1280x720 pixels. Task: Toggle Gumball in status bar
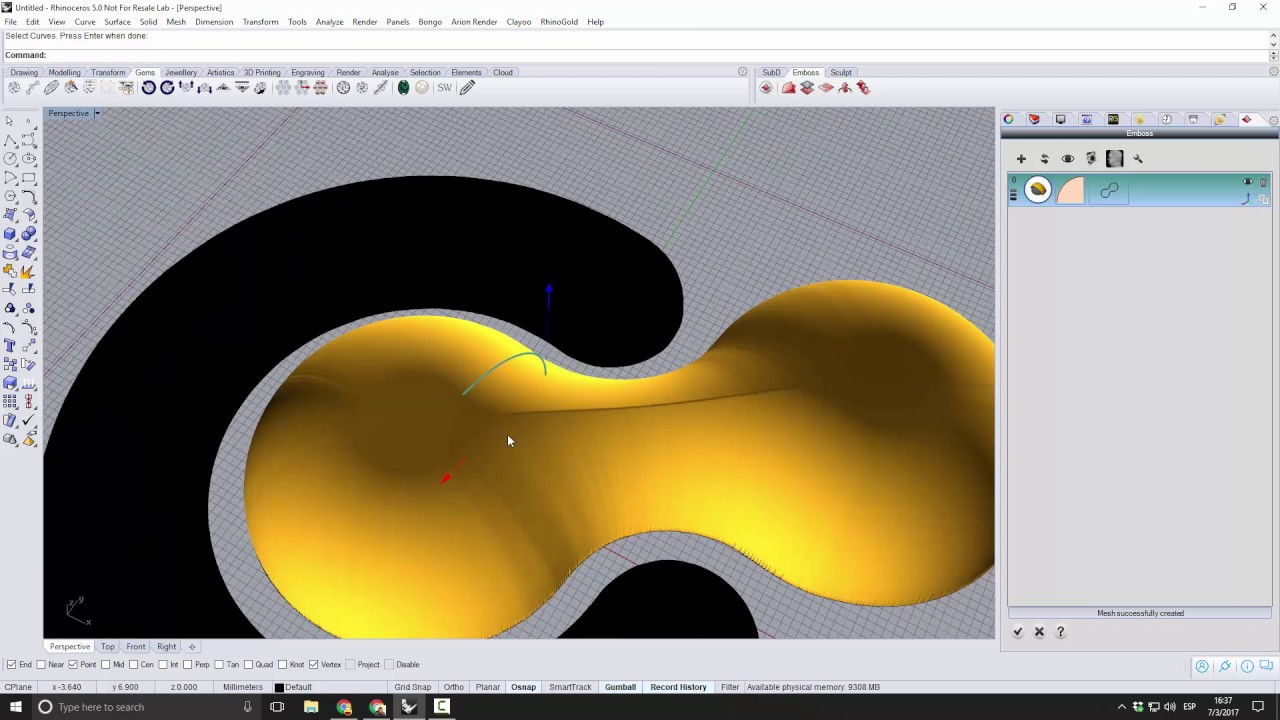pyautogui.click(x=620, y=687)
